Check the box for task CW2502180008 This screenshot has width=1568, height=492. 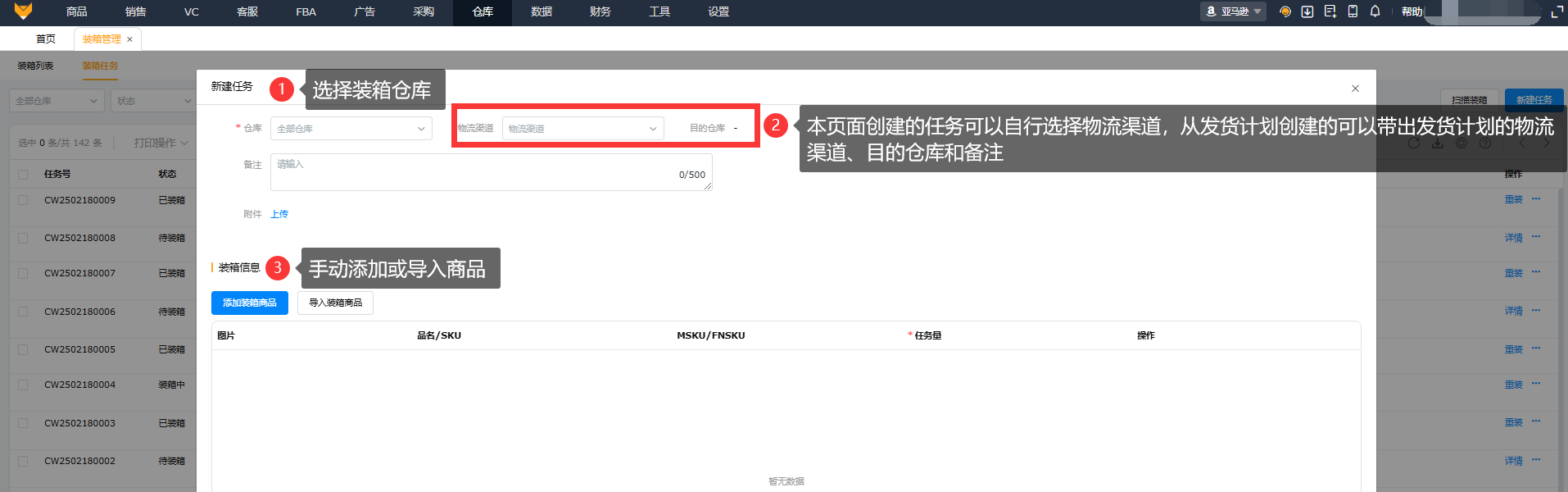(x=23, y=239)
